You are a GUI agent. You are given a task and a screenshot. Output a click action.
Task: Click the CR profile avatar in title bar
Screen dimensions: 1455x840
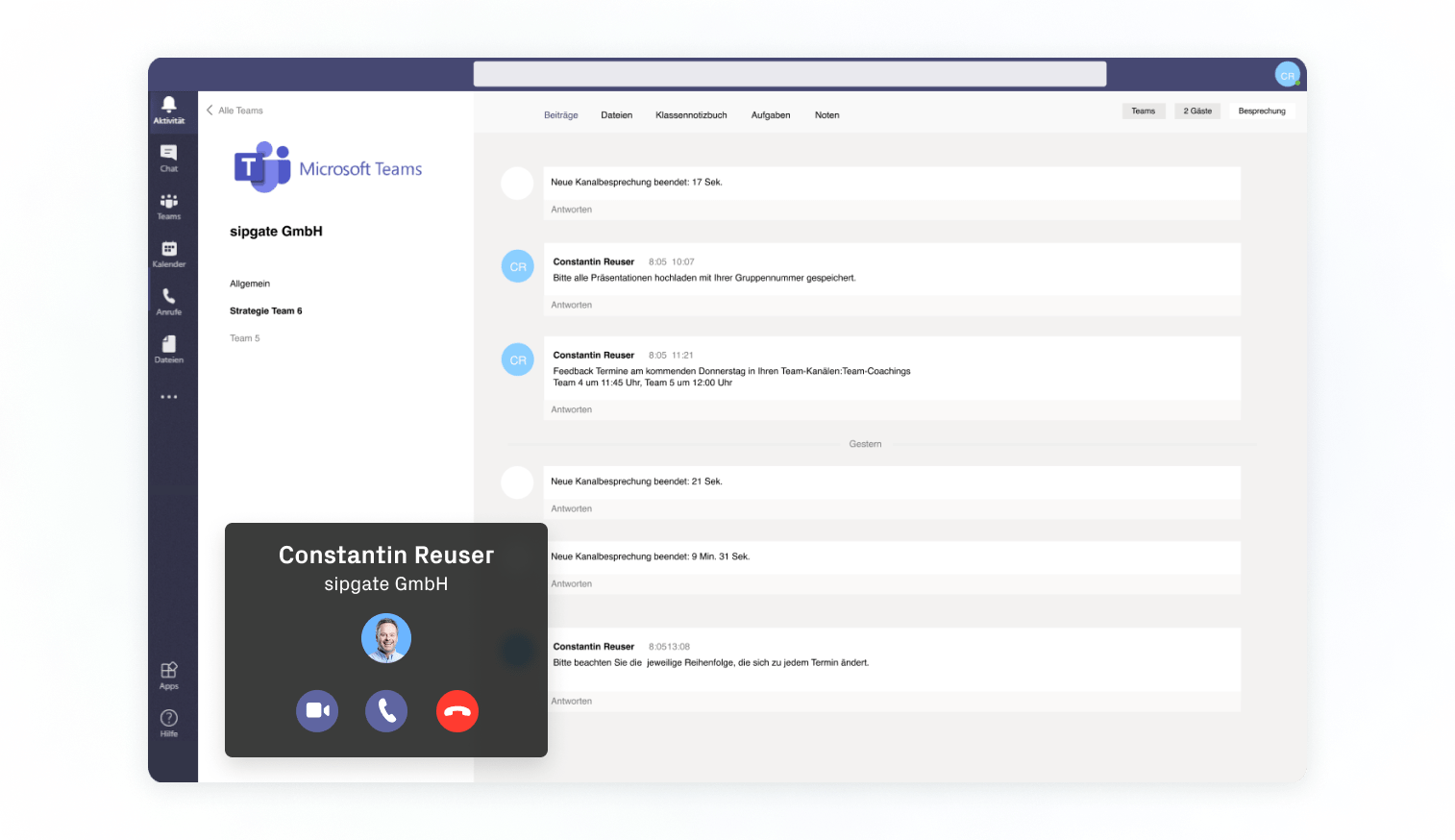pyautogui.click(x=1287, y=74)
